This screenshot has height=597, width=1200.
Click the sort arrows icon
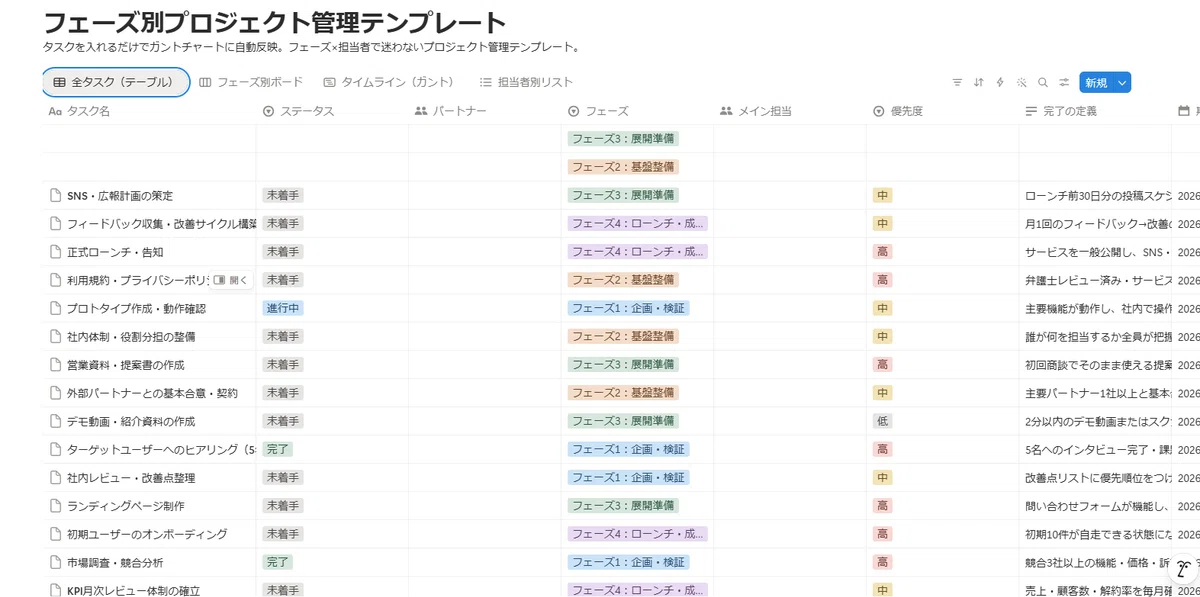[x=978, y=82]
